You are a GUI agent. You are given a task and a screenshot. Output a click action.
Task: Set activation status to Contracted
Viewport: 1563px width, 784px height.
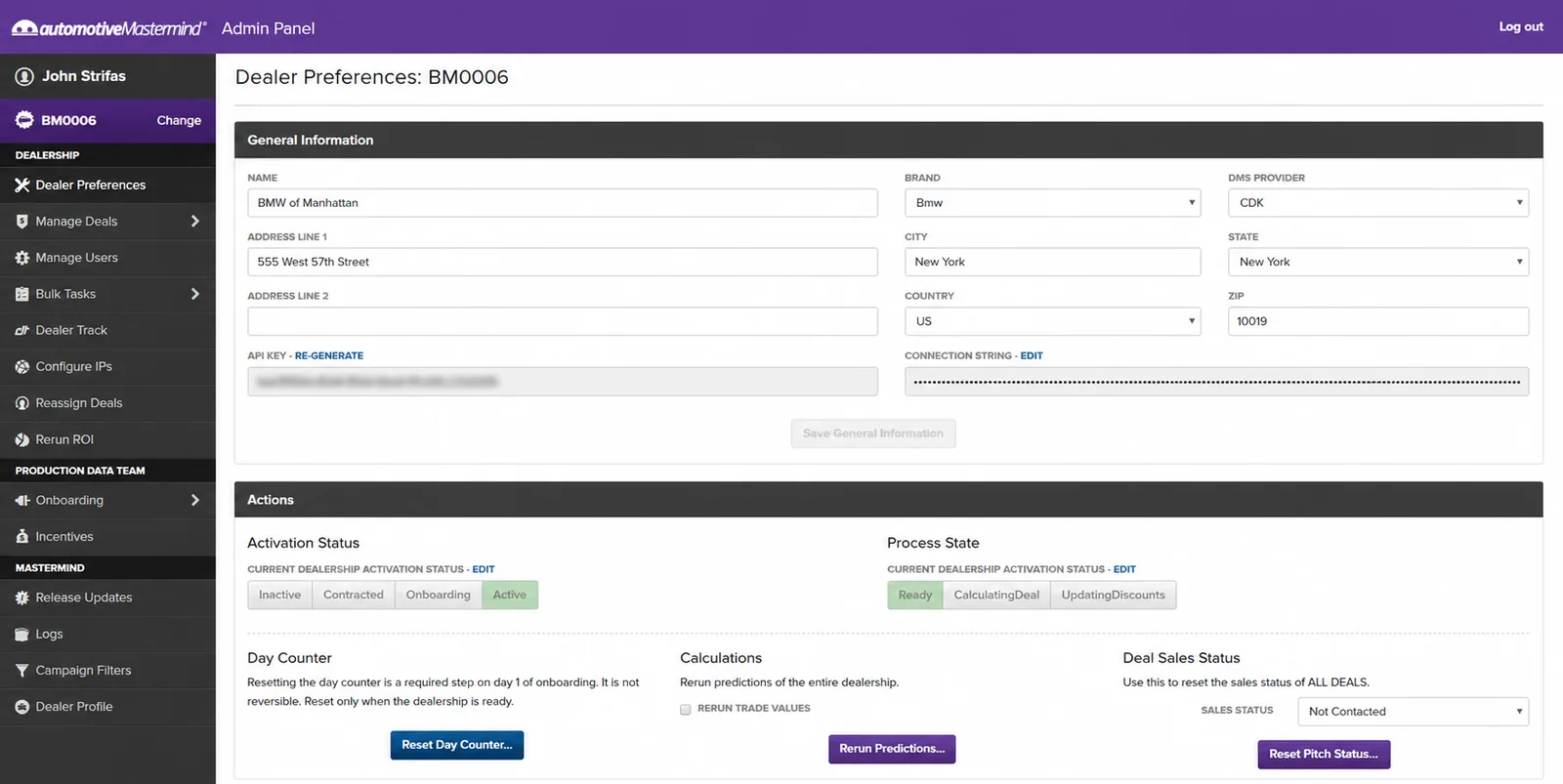pyautogui.click(x=354, y=595)
